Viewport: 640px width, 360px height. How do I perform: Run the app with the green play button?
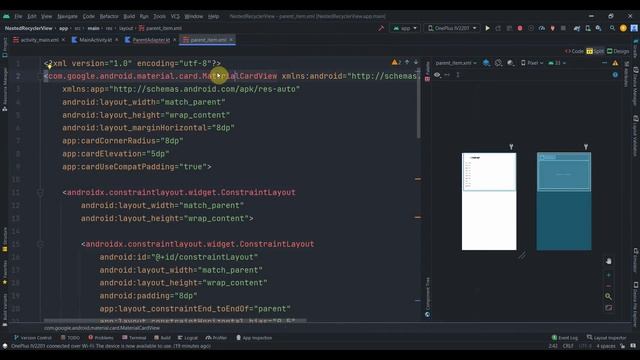[x=487, y=28]
